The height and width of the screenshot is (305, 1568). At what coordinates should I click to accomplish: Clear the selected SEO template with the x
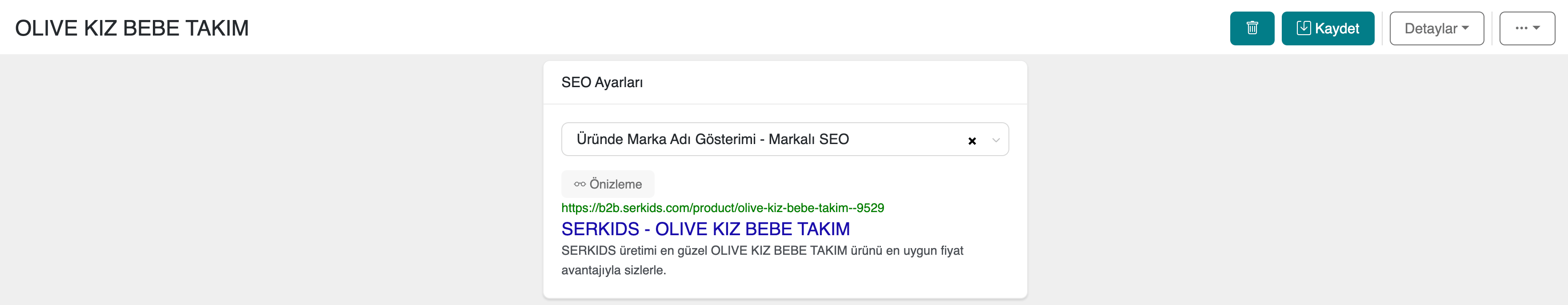click(x=972, y=140)
